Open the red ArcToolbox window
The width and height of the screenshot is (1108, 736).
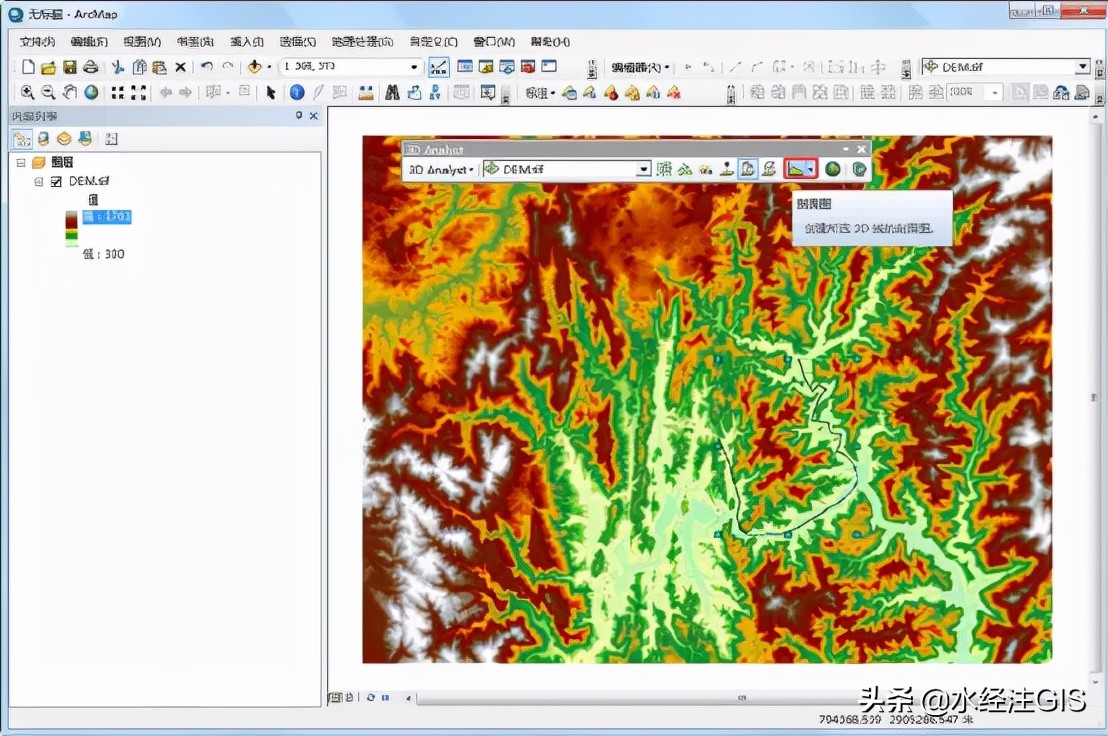(528, 66)
